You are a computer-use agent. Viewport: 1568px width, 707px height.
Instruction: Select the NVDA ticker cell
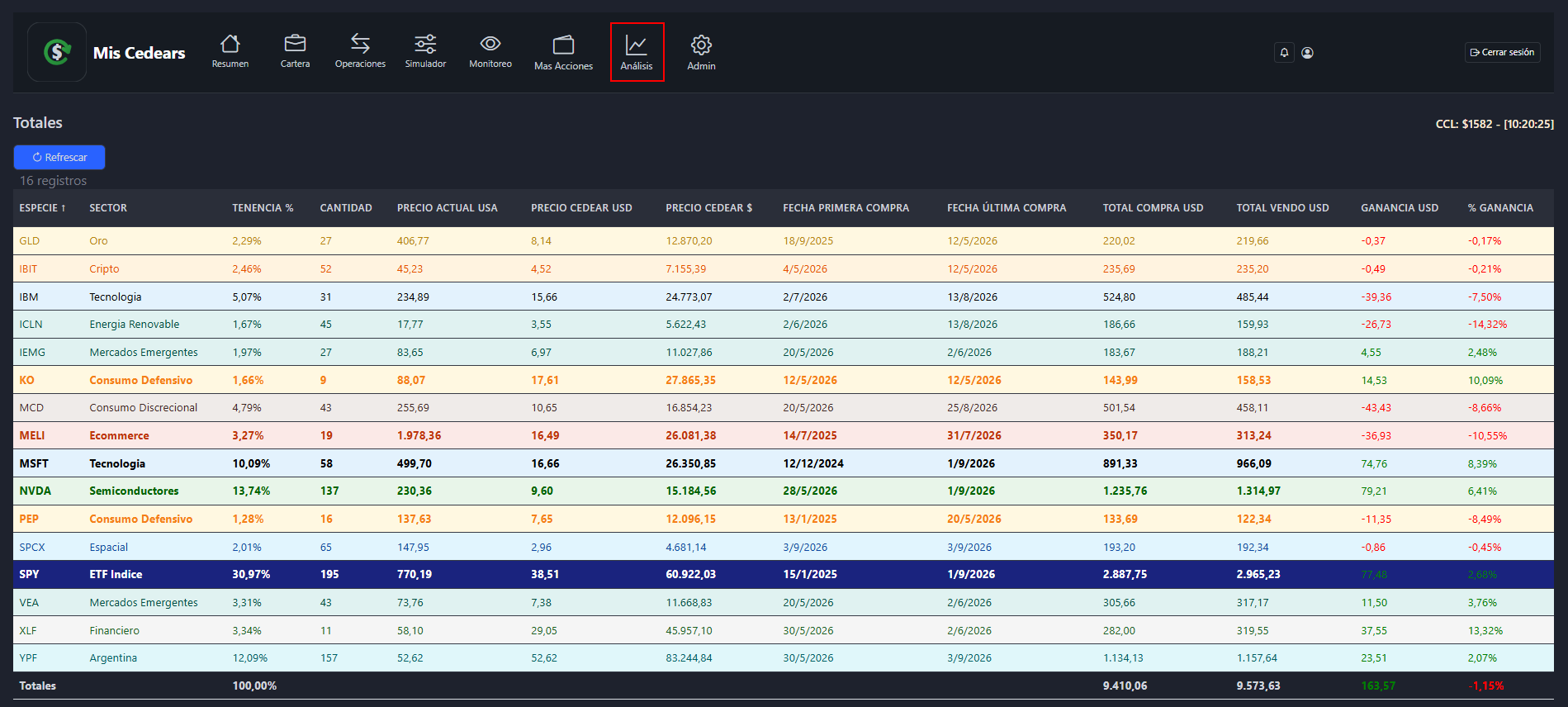point(36,491)
